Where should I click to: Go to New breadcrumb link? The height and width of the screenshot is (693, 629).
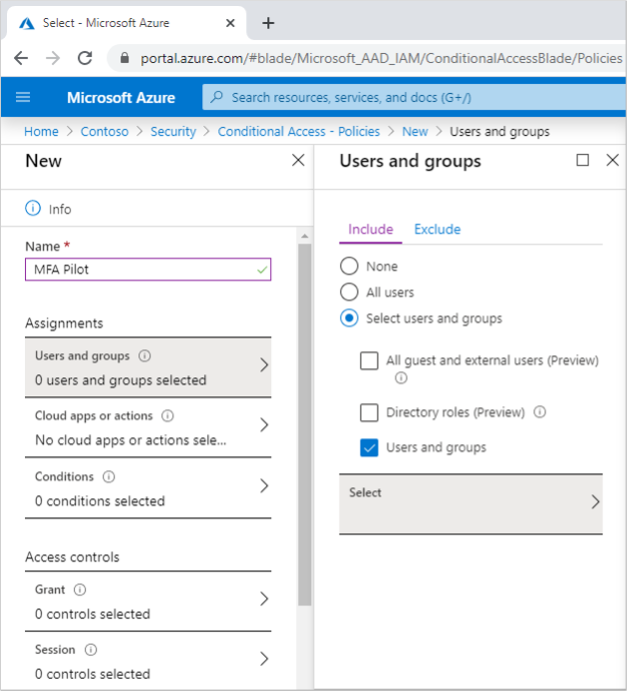point(415,132)
